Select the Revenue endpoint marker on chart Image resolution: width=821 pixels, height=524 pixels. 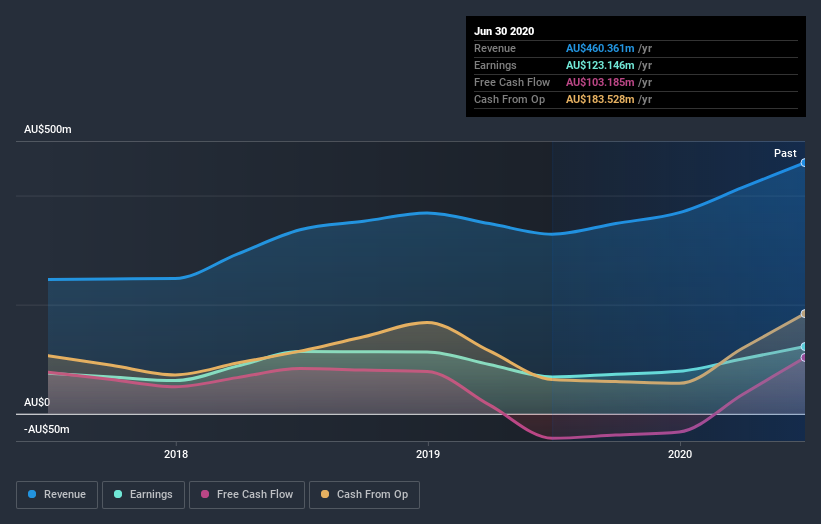pos(803,163)
